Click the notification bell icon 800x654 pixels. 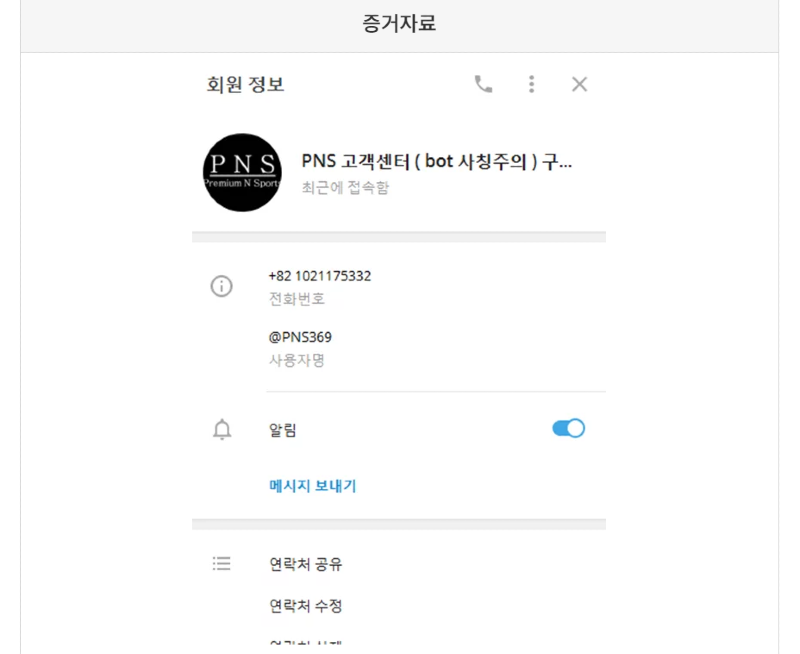click(221, 430)
